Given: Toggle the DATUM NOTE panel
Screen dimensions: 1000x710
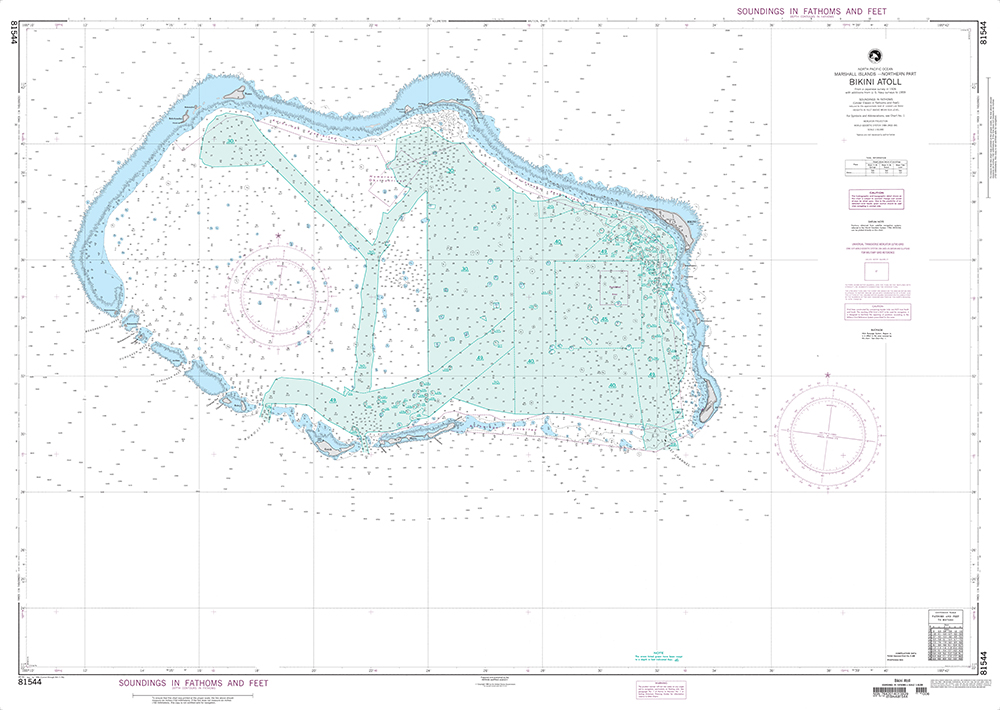Looking at the screenshot, I should (878, 224).
